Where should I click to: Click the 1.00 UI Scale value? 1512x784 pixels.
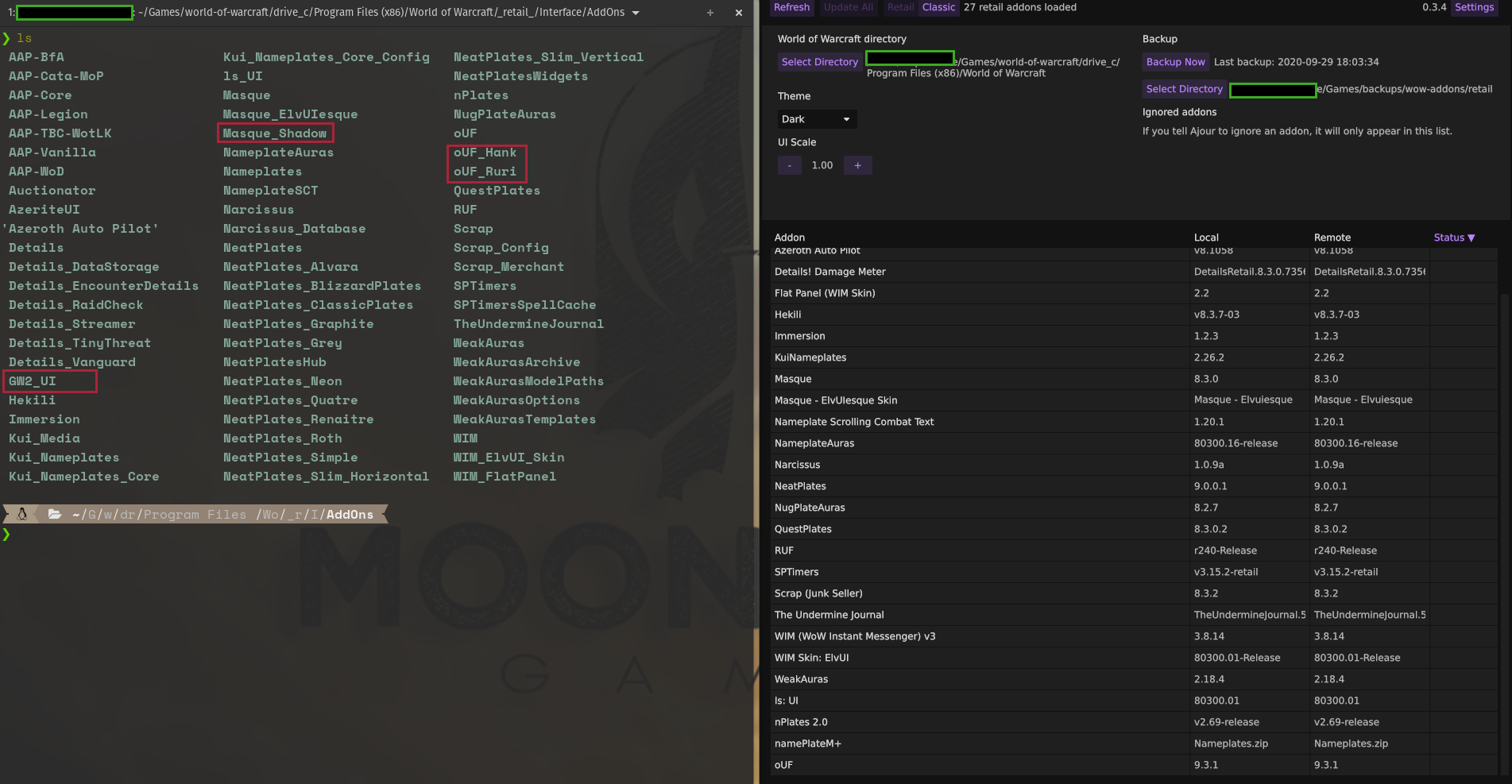tap(822, 165)
